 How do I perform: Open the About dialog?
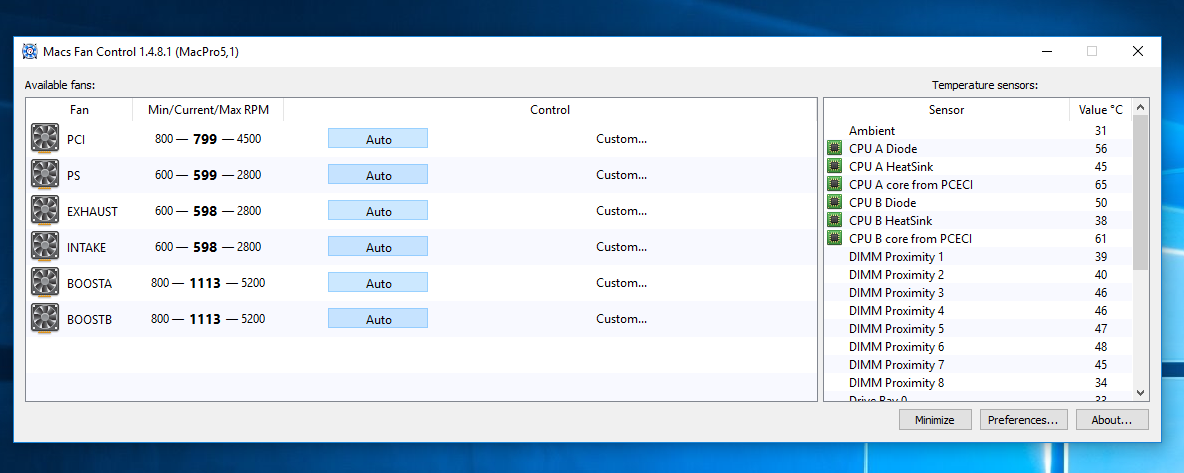[1112, 419]
